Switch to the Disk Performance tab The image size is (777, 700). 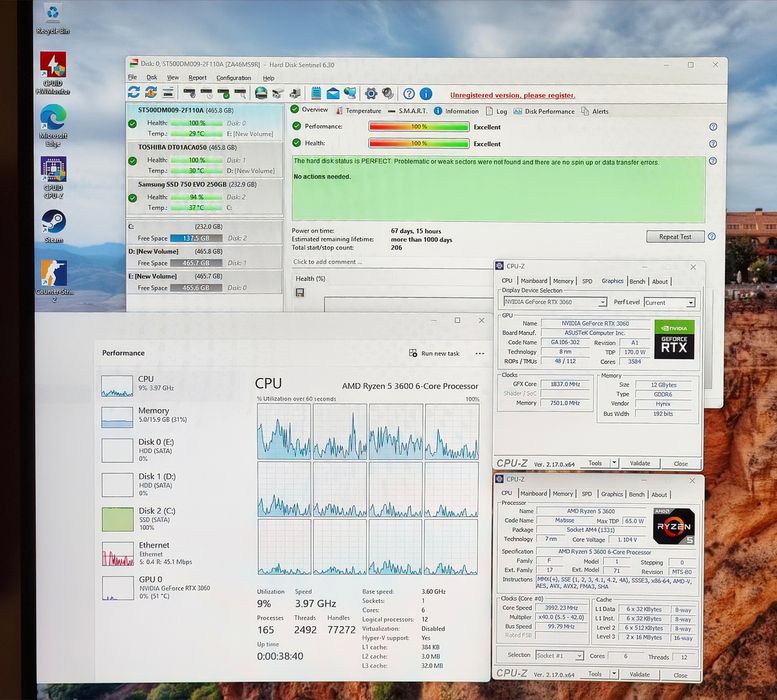click(544, 111)
